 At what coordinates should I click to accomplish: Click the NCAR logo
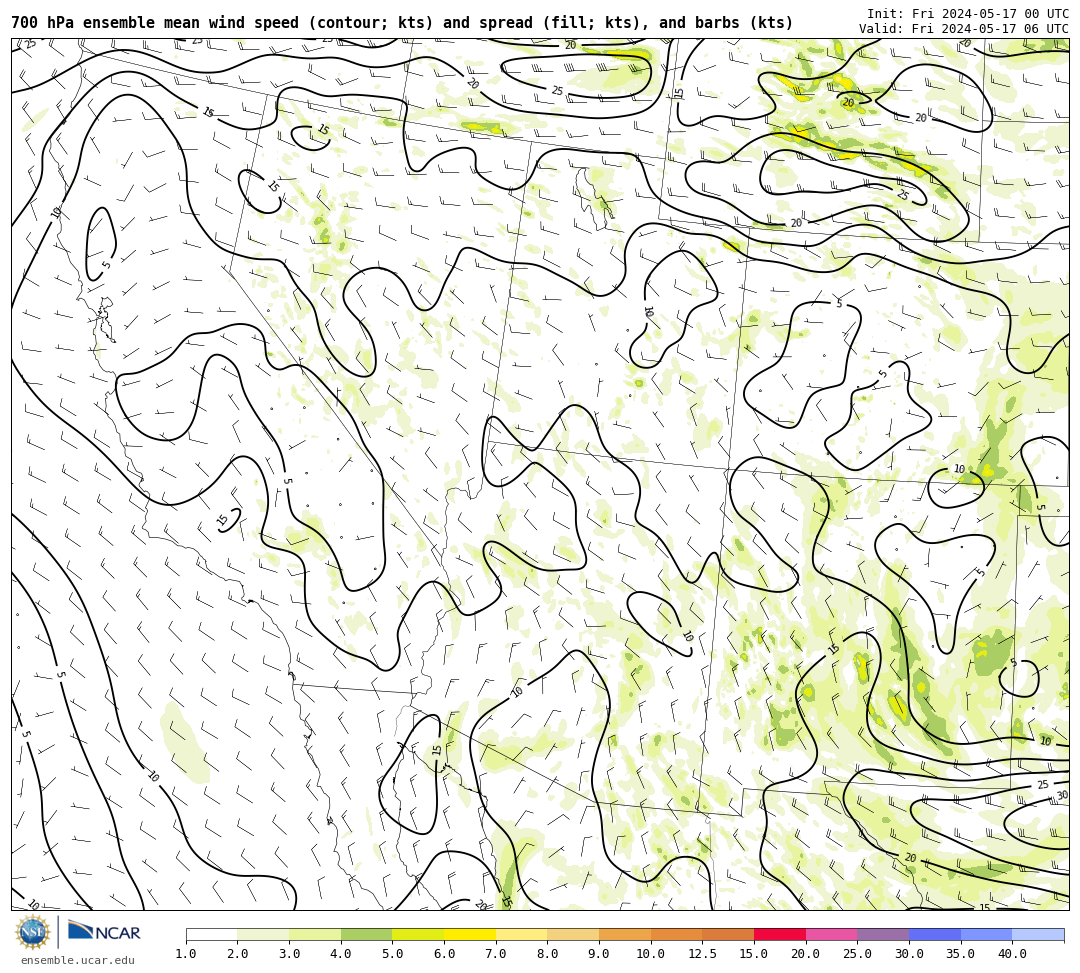coord(104,932)
